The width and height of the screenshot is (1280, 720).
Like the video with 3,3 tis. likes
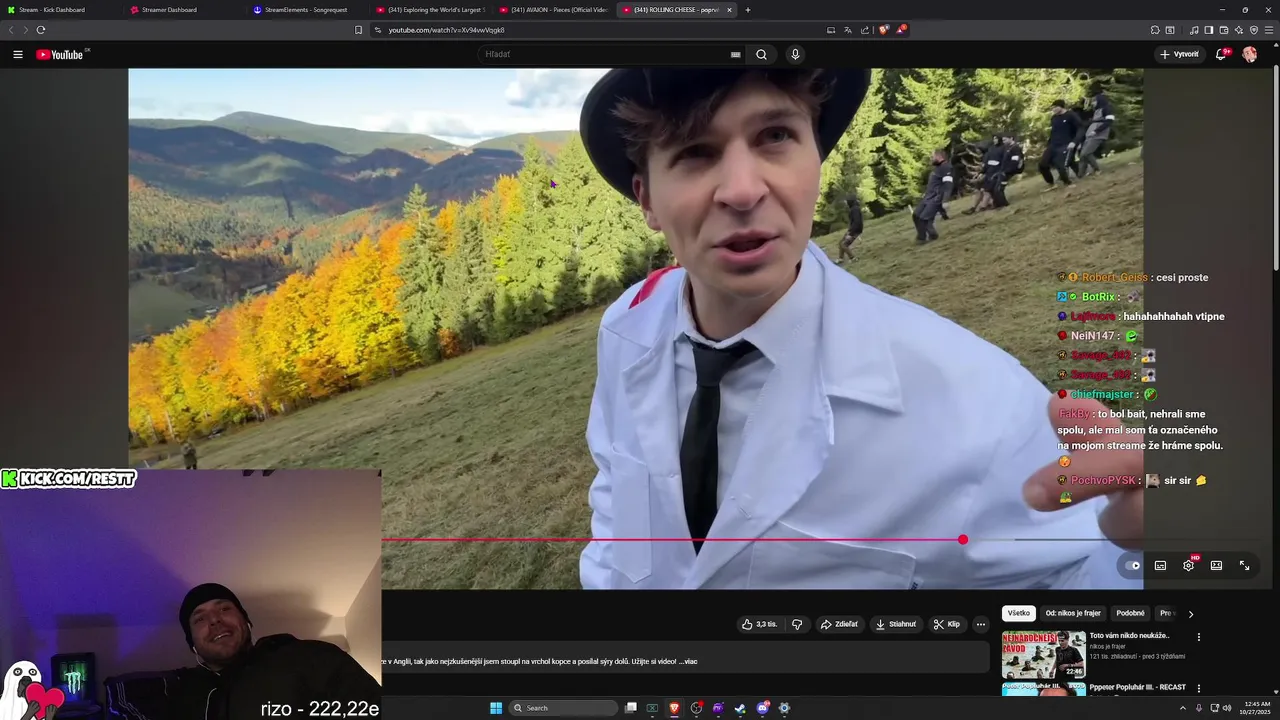[x=759, y=624]
